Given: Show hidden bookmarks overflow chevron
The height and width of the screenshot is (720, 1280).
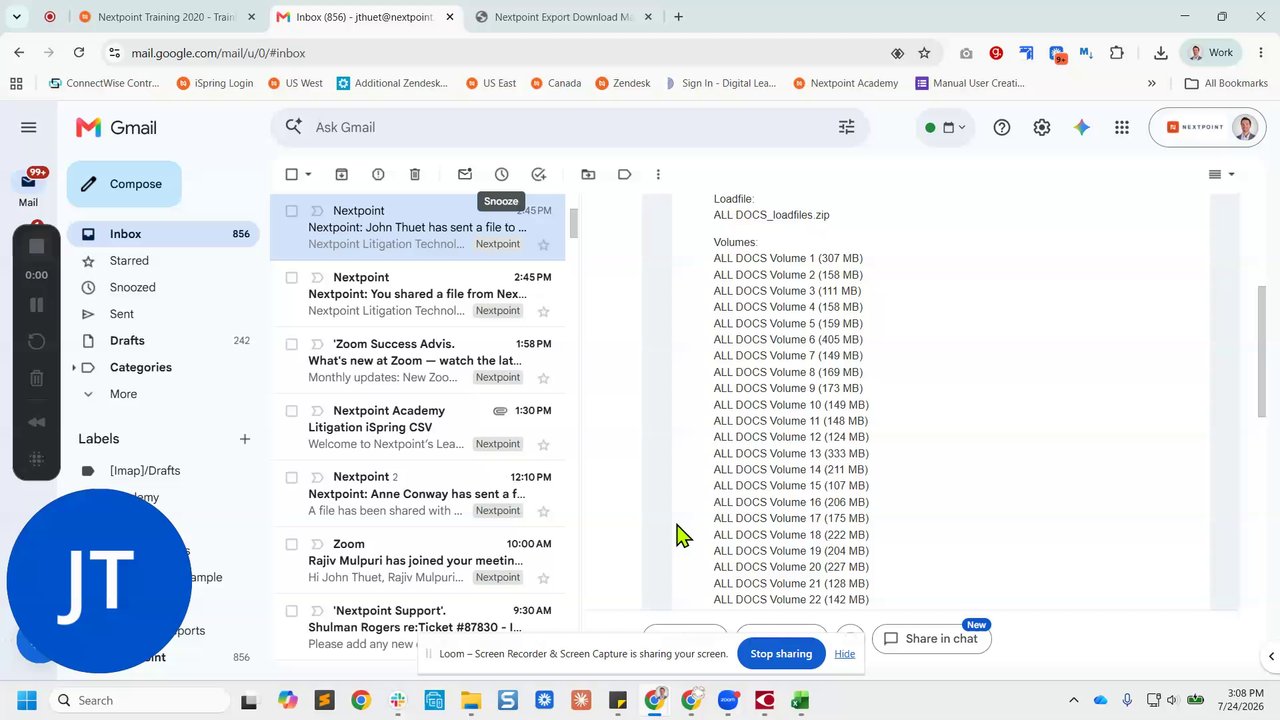Looking at the screenshot, I should click(1152, 83).
